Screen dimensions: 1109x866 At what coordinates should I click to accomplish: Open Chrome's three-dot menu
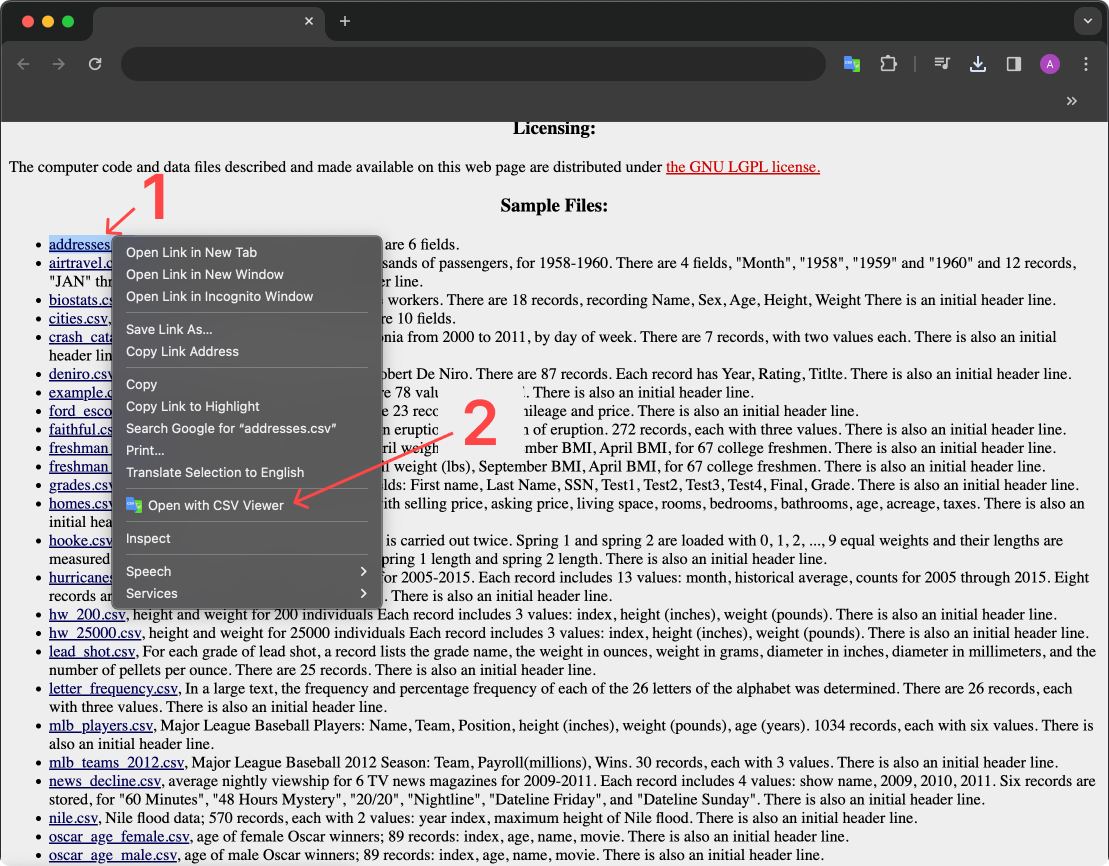pyautogui.click(x=1086, y=63)
